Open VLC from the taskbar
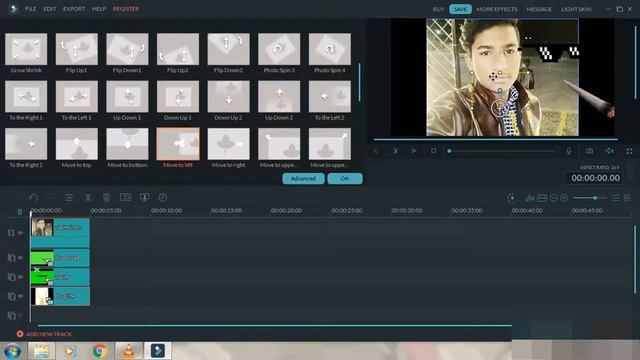640x360 pixels. pyautogui.click(x=129, y=351)
